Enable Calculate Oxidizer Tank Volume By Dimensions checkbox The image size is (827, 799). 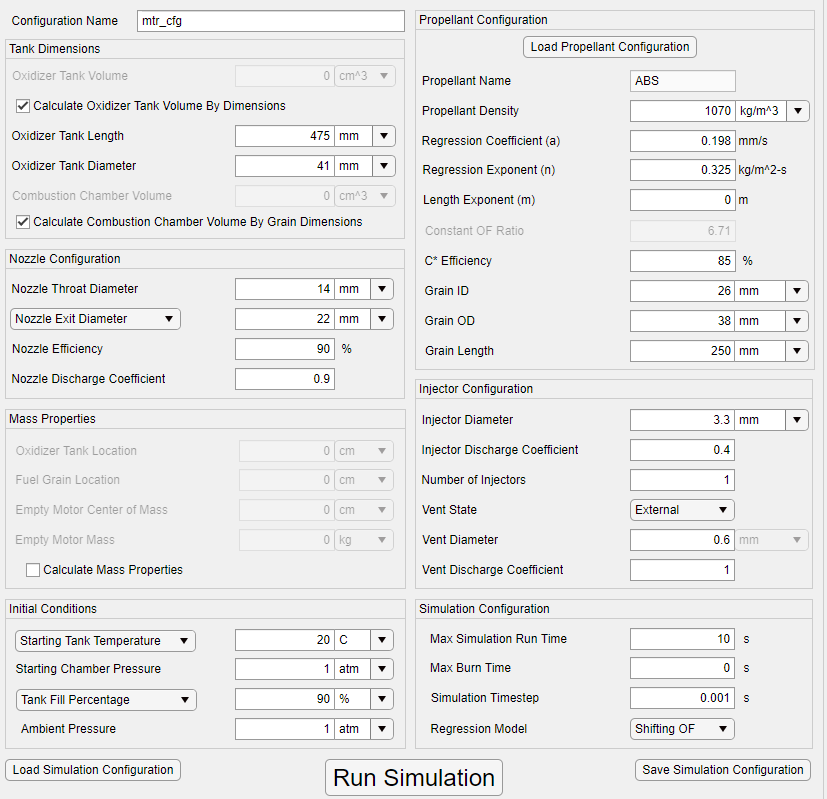(x=23, y=106)
